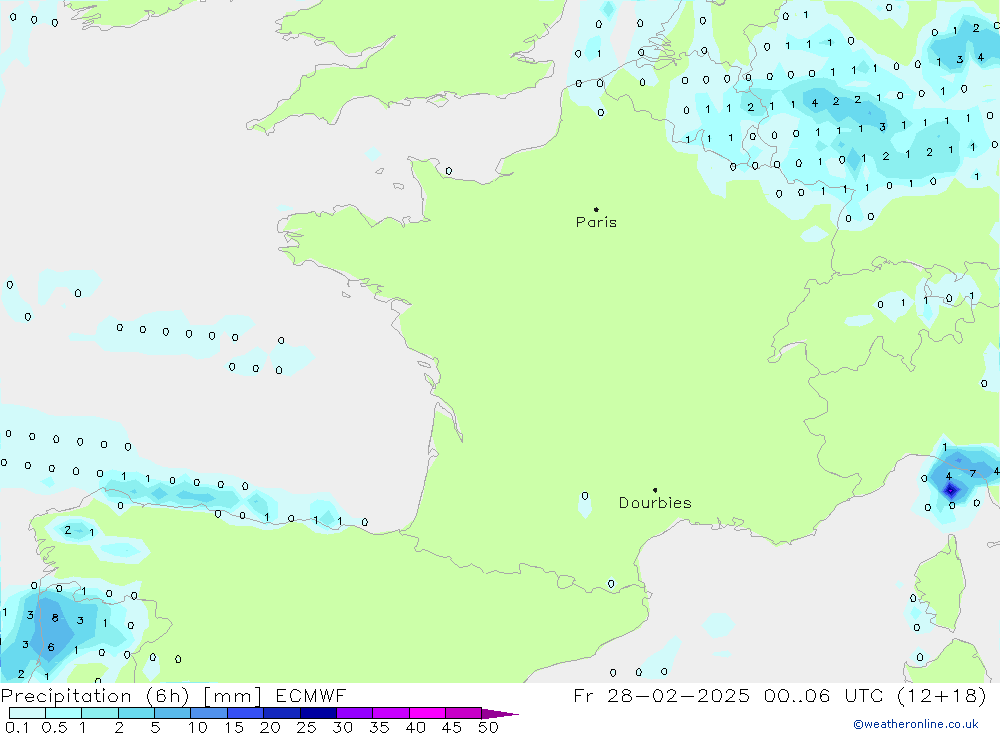The width and height of the screenshot is (1000, 733).
Task: Click the '[mm]' unit label
Action: point(232,695)
